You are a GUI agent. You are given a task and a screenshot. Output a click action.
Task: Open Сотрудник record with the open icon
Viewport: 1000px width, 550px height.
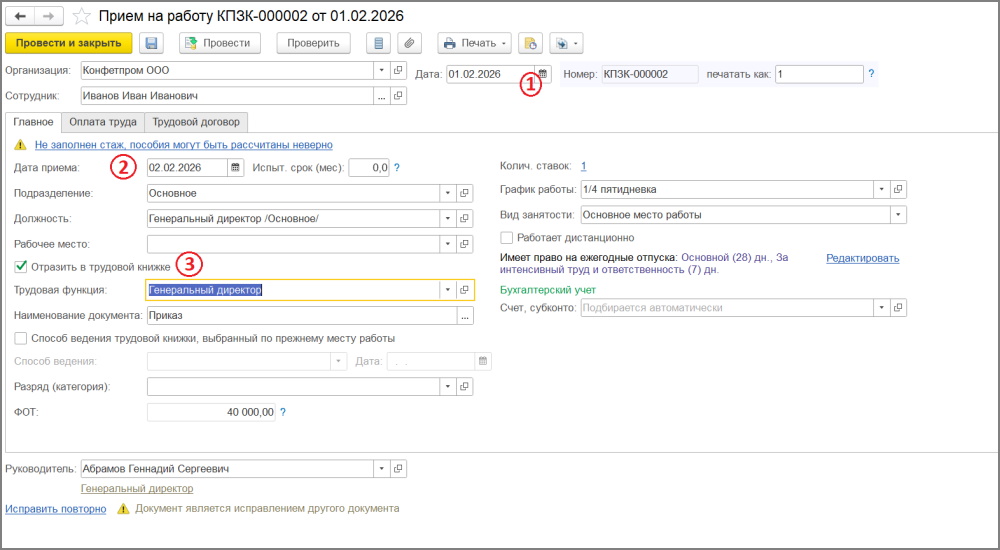pyautogui.click(x=398, y=96)
